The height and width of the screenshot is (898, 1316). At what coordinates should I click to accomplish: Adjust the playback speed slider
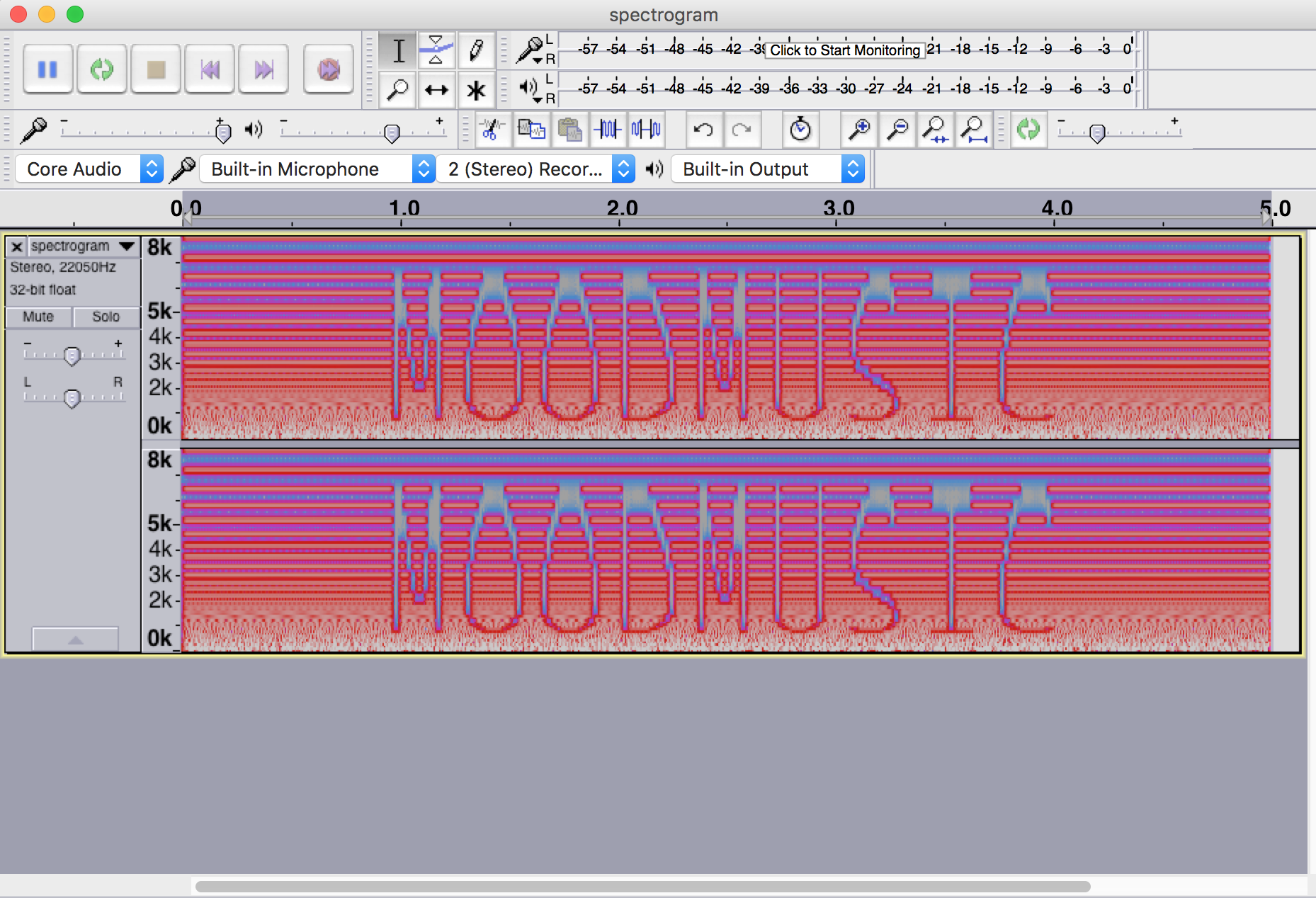(x=1097, y=132)
